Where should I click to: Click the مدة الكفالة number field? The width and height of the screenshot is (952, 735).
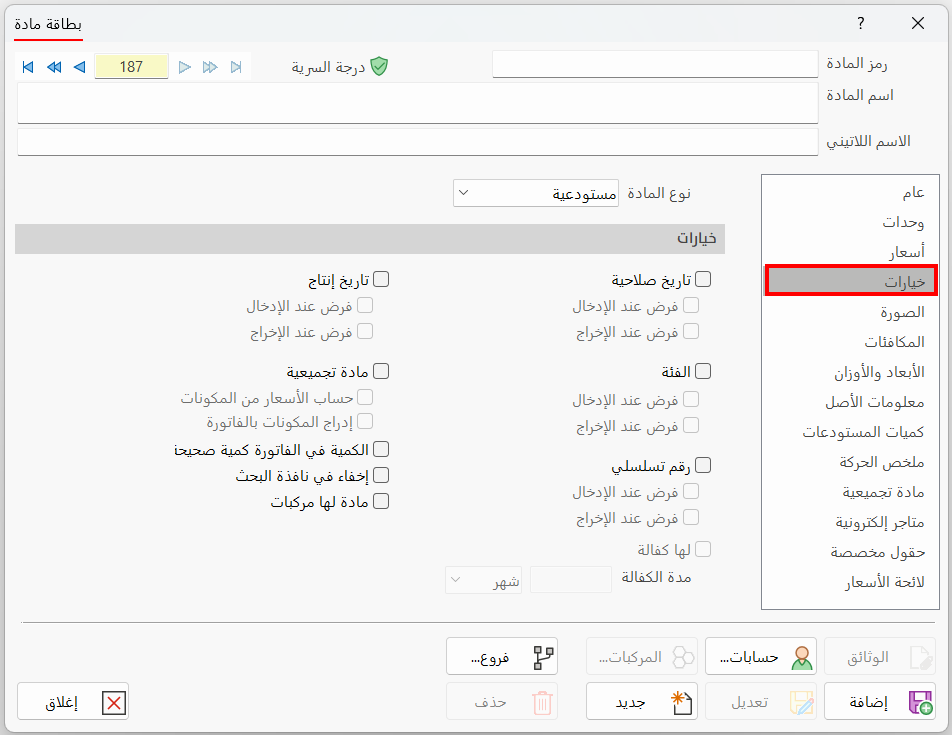571,580
